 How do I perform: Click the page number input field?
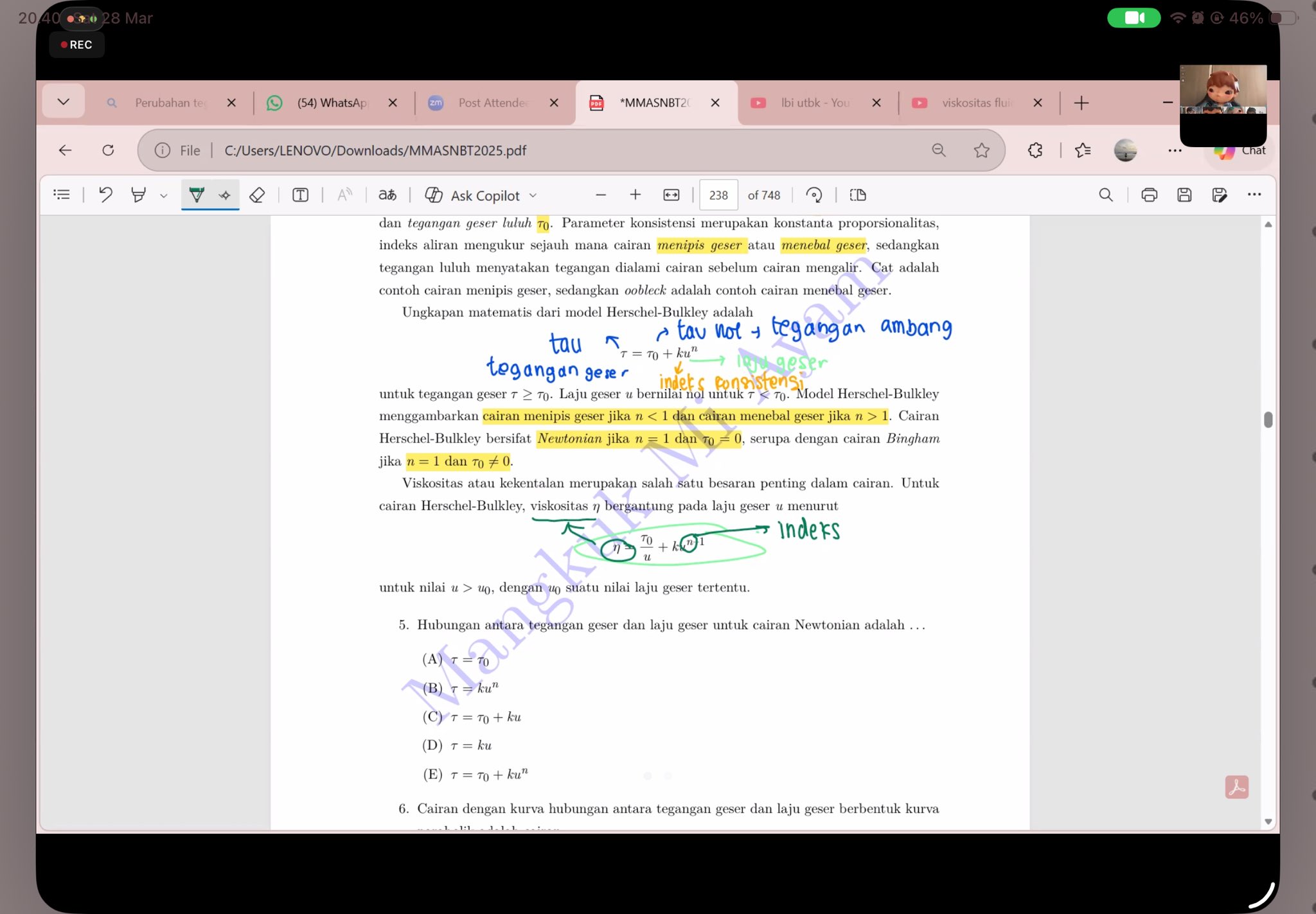pos(718,195)
